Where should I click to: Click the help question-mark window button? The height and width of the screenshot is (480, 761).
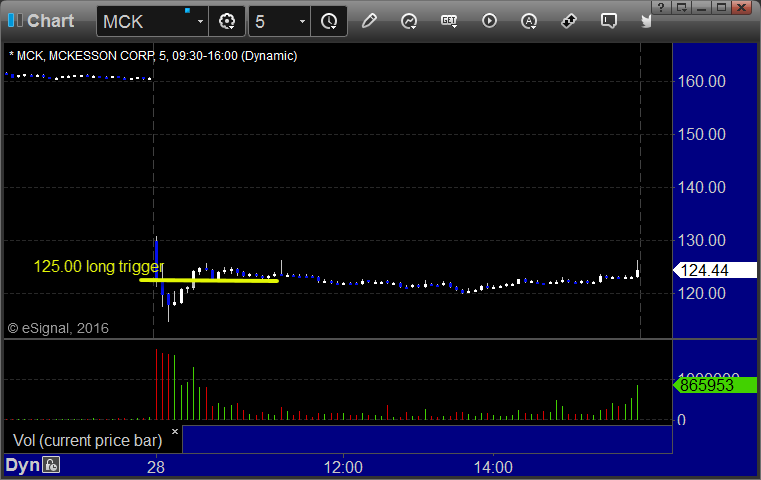(661, 7)
